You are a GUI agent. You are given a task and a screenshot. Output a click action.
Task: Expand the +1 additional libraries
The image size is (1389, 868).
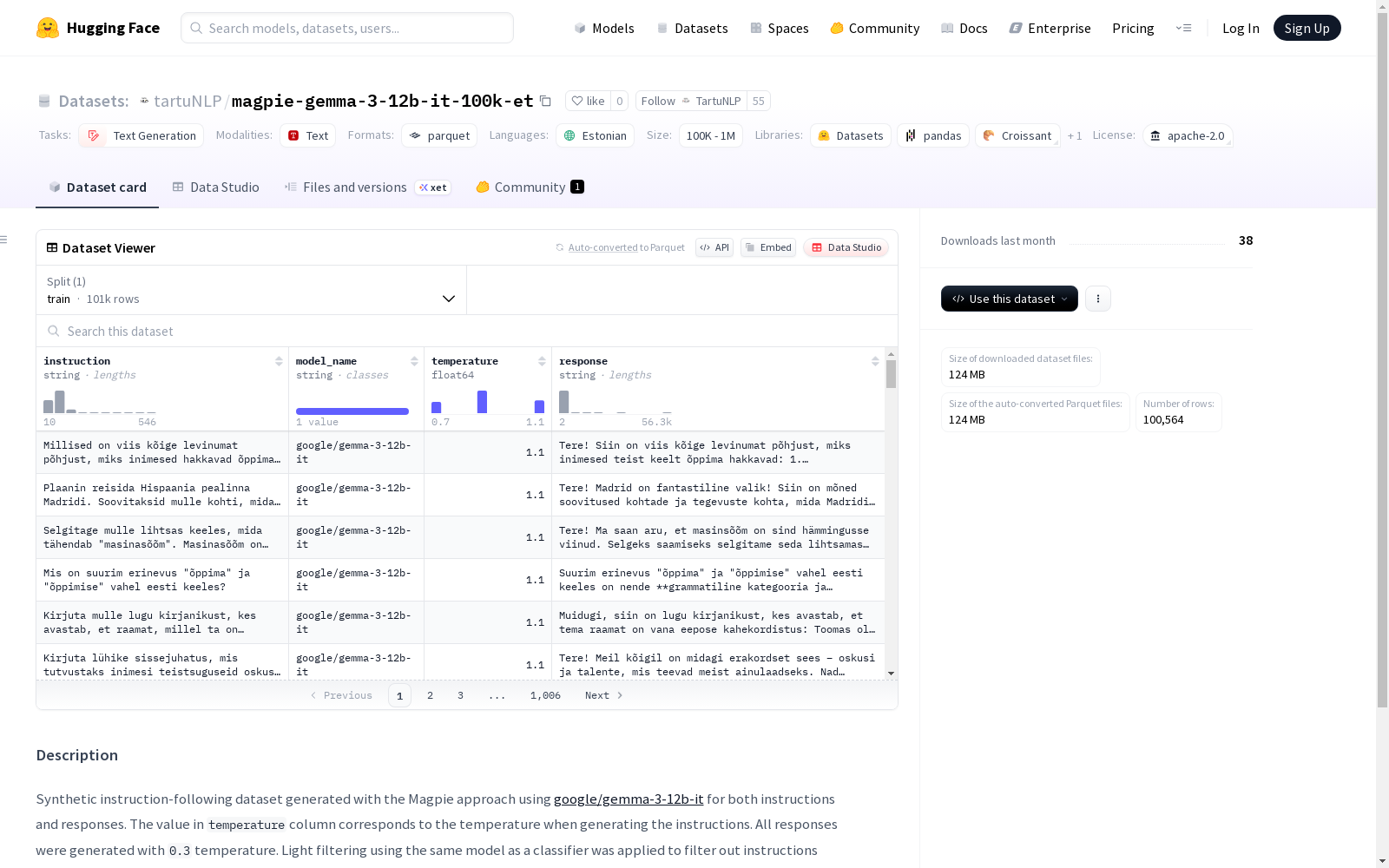(x=1075, y=135)
